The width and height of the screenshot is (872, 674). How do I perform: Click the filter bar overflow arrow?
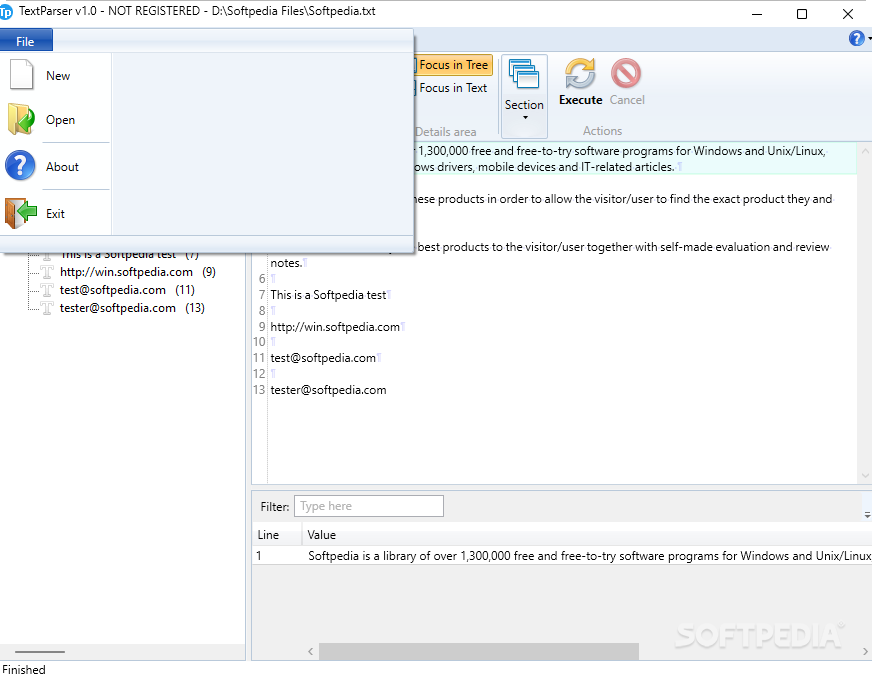coord(867,515)
